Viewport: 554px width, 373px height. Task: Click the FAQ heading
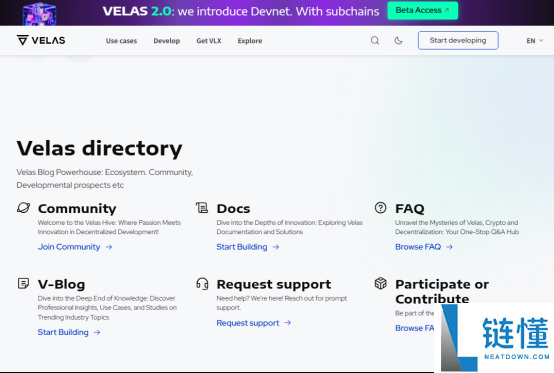pos(409,208)
